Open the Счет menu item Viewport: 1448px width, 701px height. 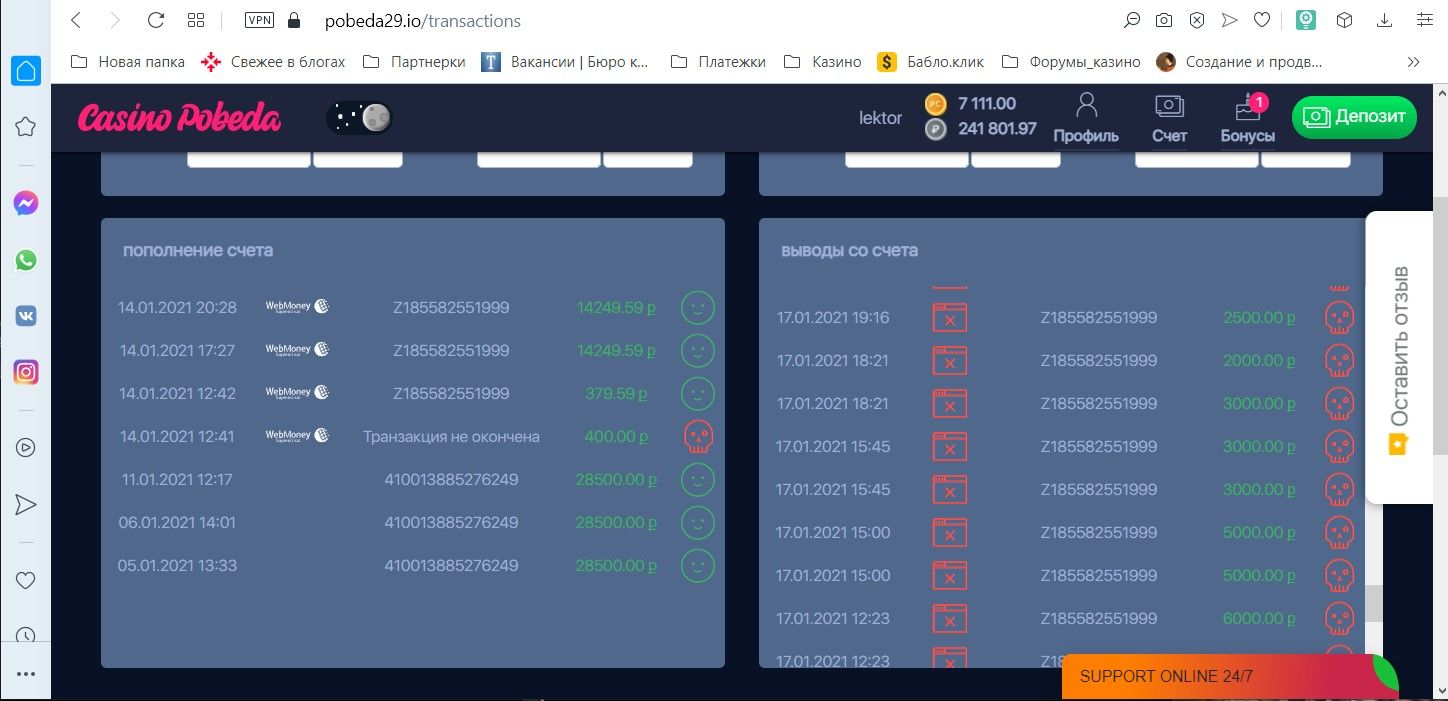point(1169,118)
